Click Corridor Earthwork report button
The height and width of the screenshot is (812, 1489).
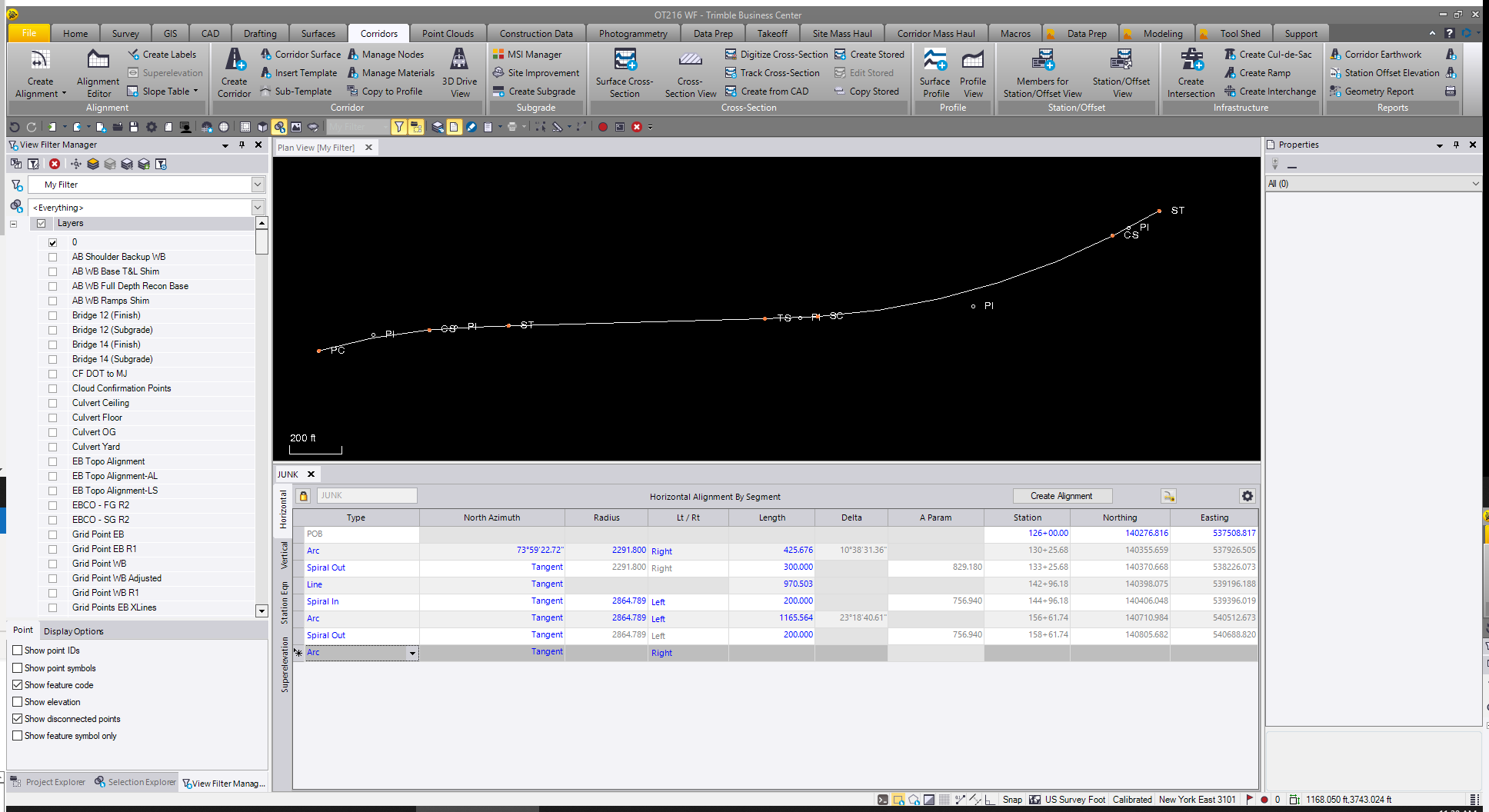coord(1383,55)
